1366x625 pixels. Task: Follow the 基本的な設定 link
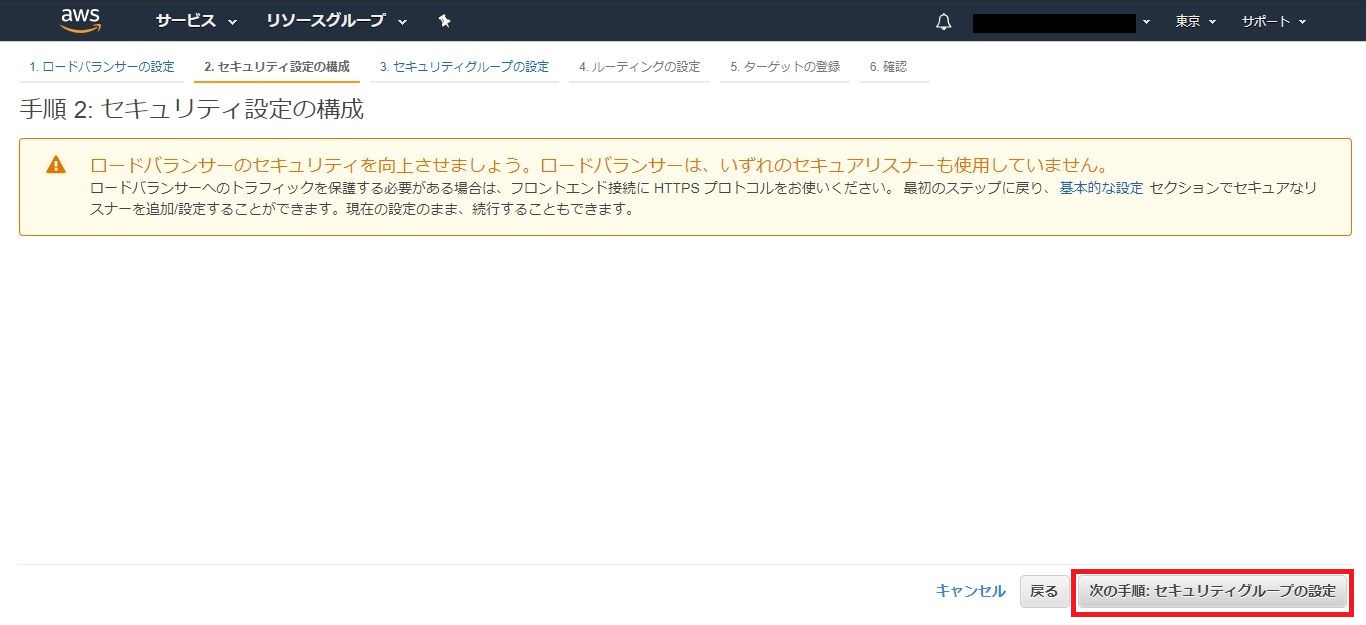(1101, 188)
